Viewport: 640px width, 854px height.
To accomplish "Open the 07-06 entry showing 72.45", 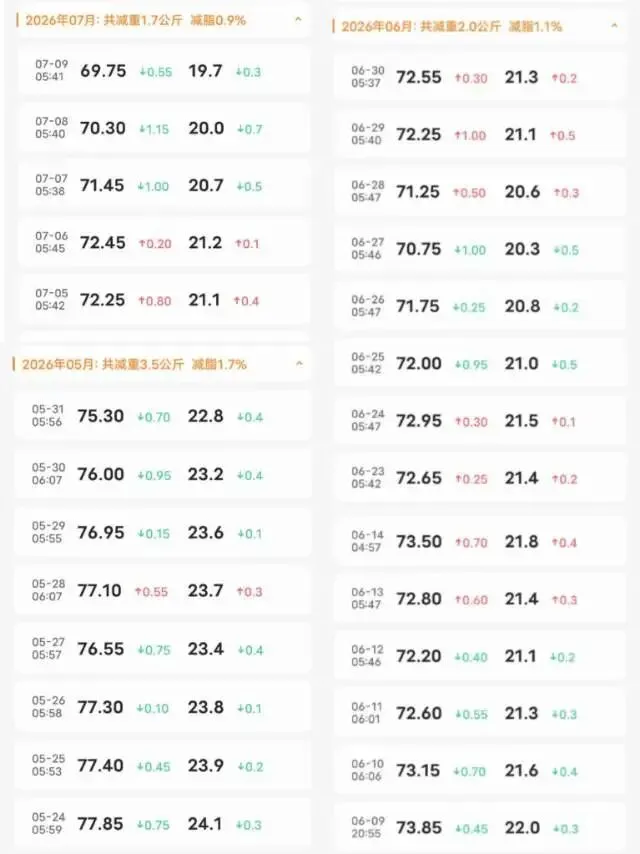I will pyautogui.click(x=163, y=242).
